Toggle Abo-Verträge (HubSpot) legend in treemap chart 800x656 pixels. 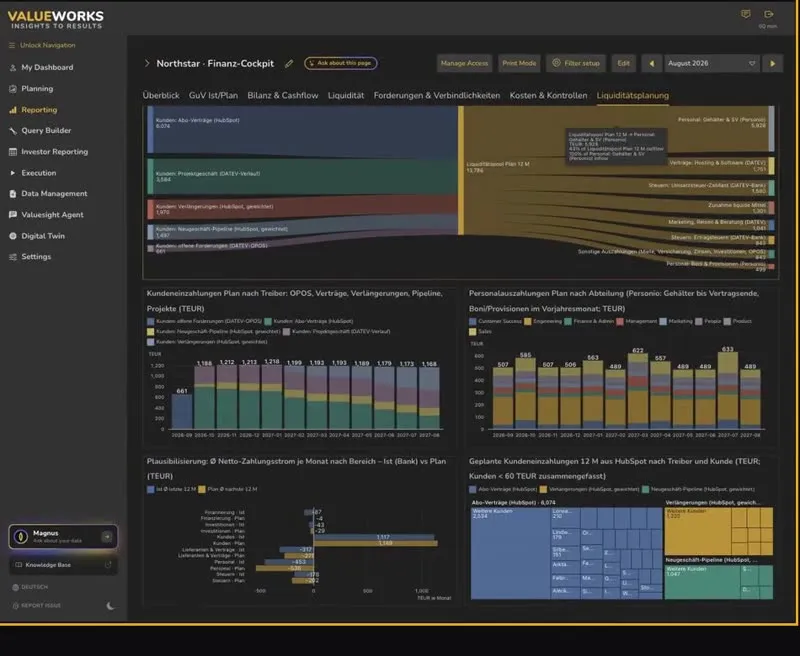pyautogui.click(x=503, y=489)
